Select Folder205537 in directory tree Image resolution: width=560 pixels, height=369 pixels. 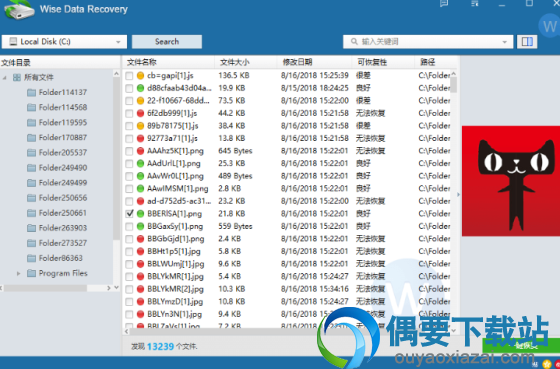[x=63, y=153]
